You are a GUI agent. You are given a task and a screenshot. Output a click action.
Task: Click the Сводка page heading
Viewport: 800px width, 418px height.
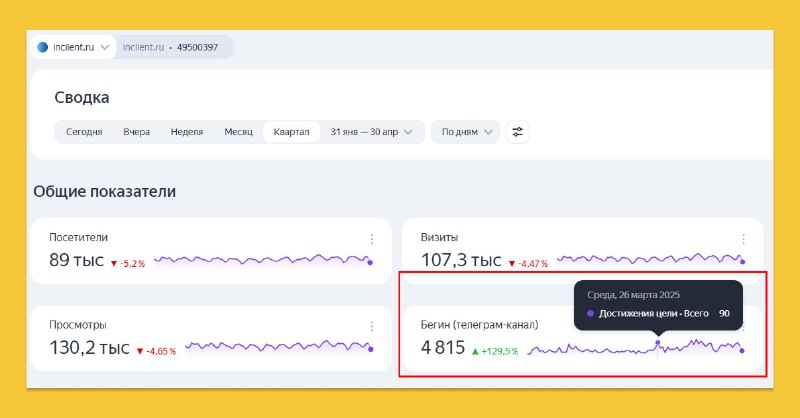(x=82, y=97)
